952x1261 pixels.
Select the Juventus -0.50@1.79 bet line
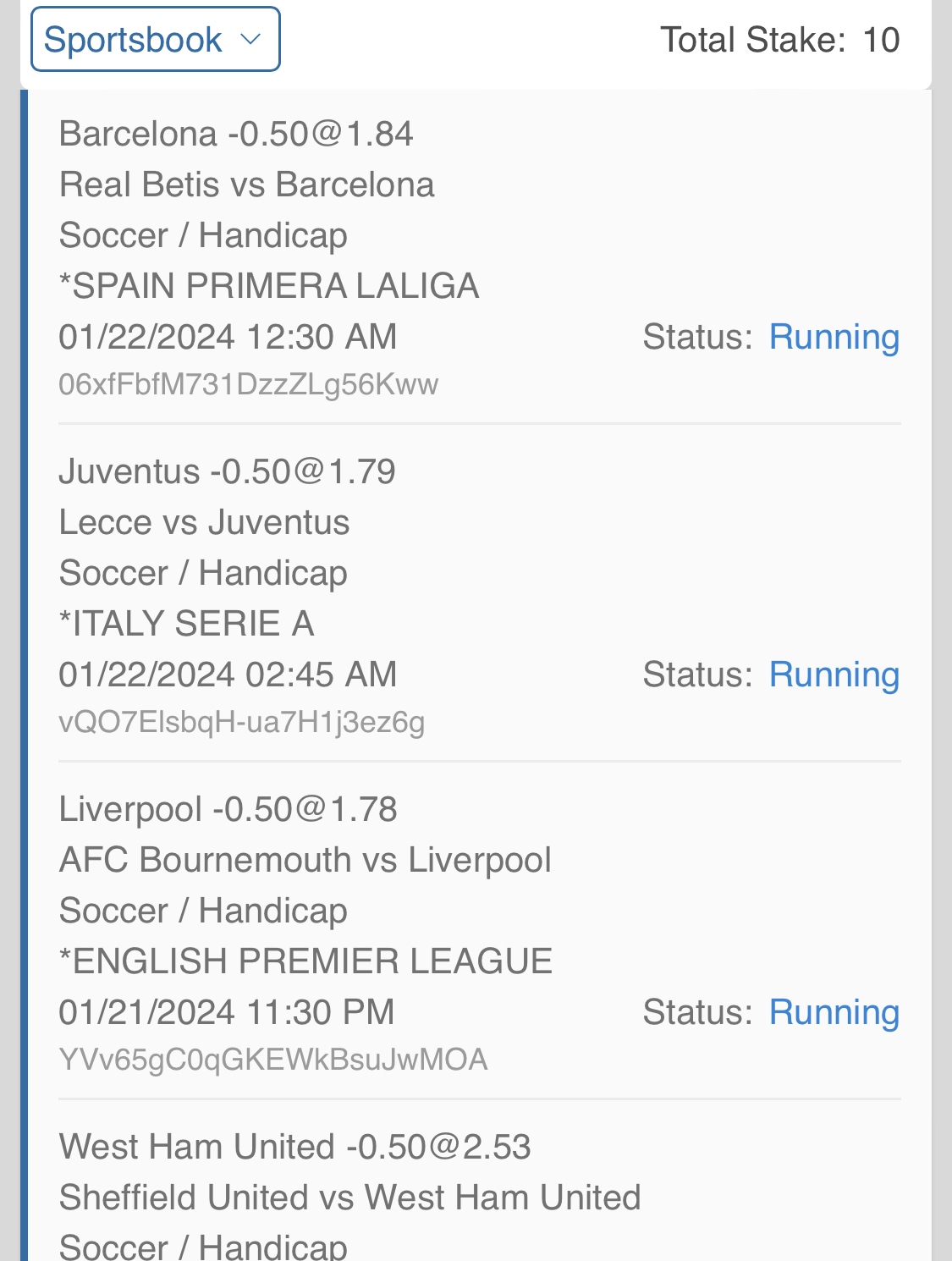[x=227, y=471]
